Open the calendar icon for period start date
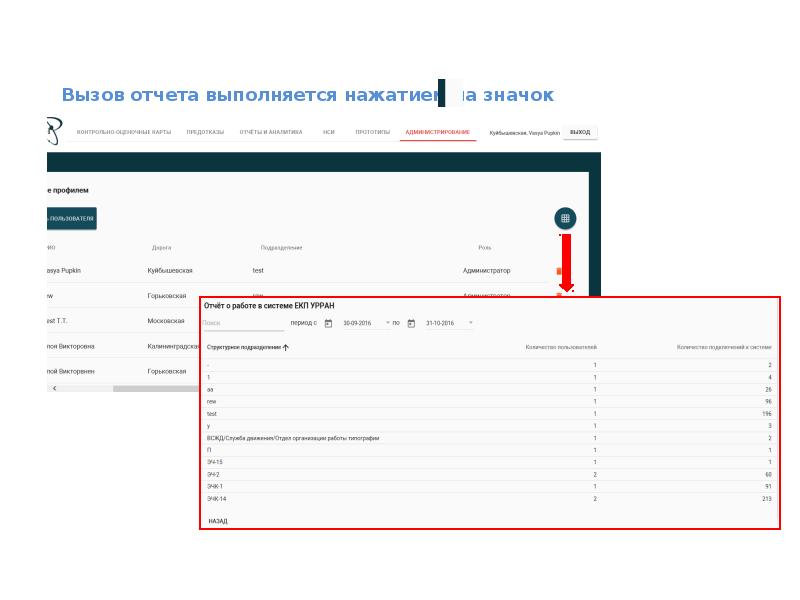Image resolution: width=800 pixels, height=600 pixels. [329, 323]
